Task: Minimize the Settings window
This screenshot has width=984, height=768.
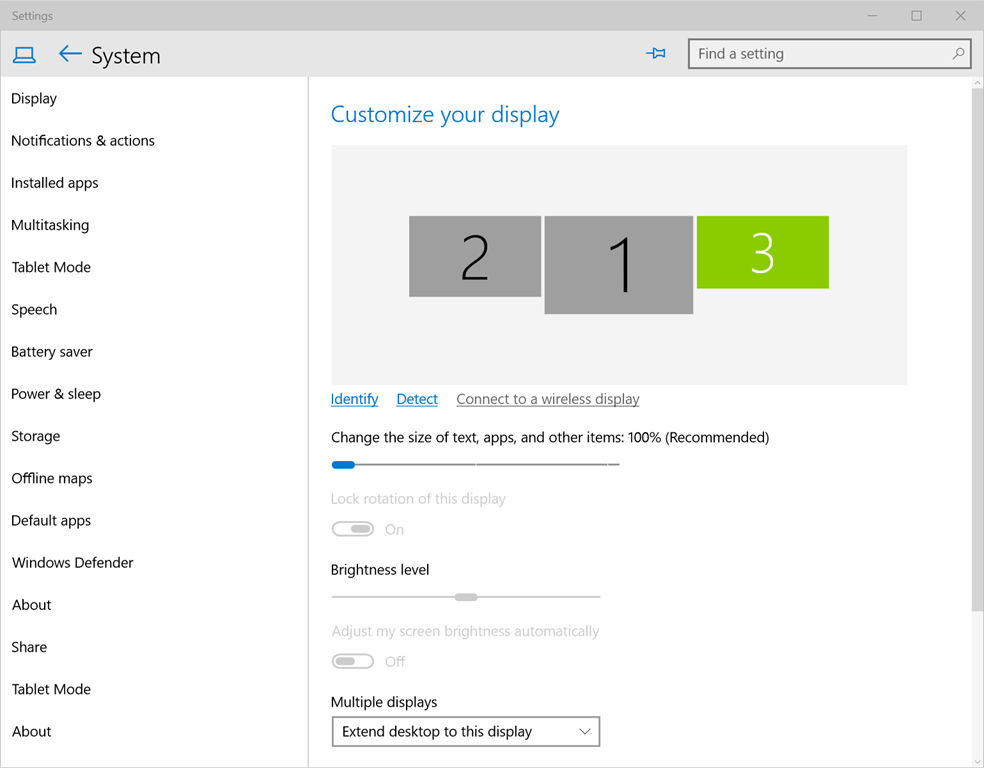Action: tap(872, 16)
